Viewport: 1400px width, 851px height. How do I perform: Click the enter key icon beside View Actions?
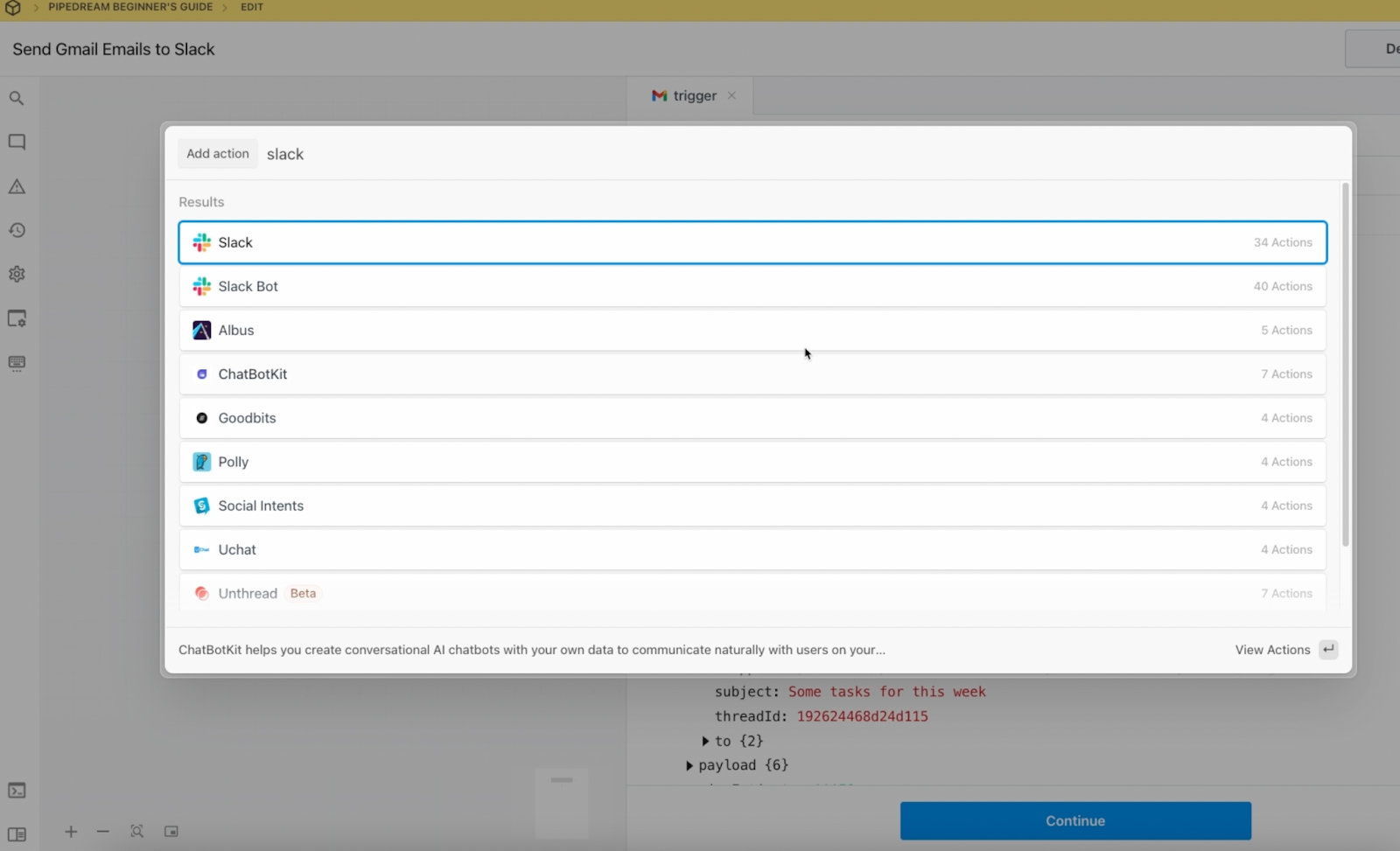coord(1328,650)
